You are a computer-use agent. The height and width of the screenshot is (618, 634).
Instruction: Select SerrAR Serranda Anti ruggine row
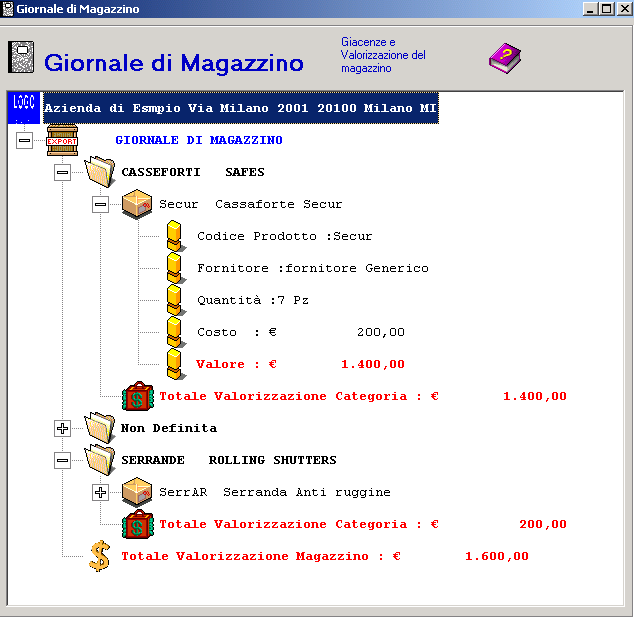tap(275, 492)
